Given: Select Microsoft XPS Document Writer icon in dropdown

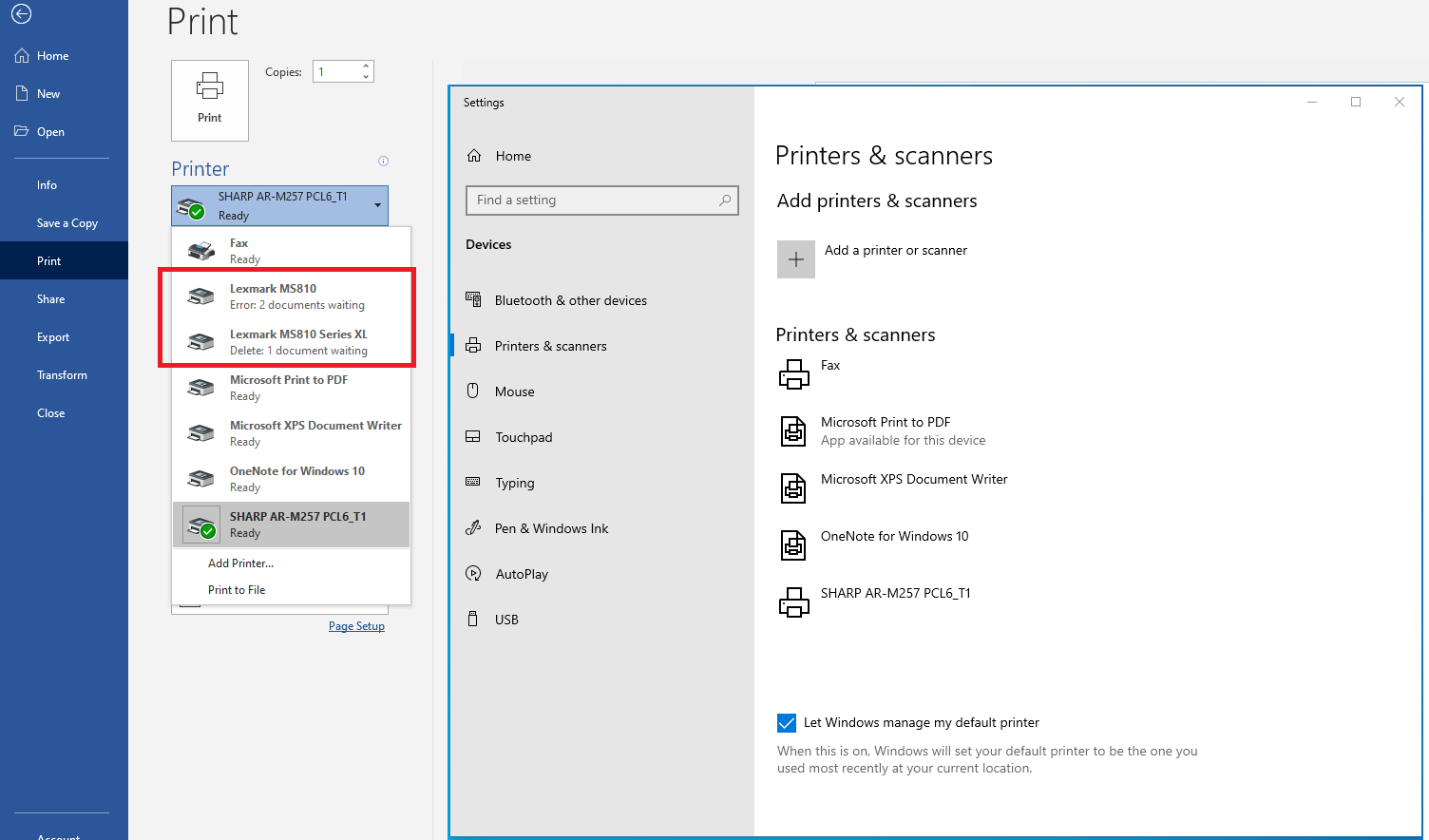Looking at the screenshot, I should [x=200, y=433].
